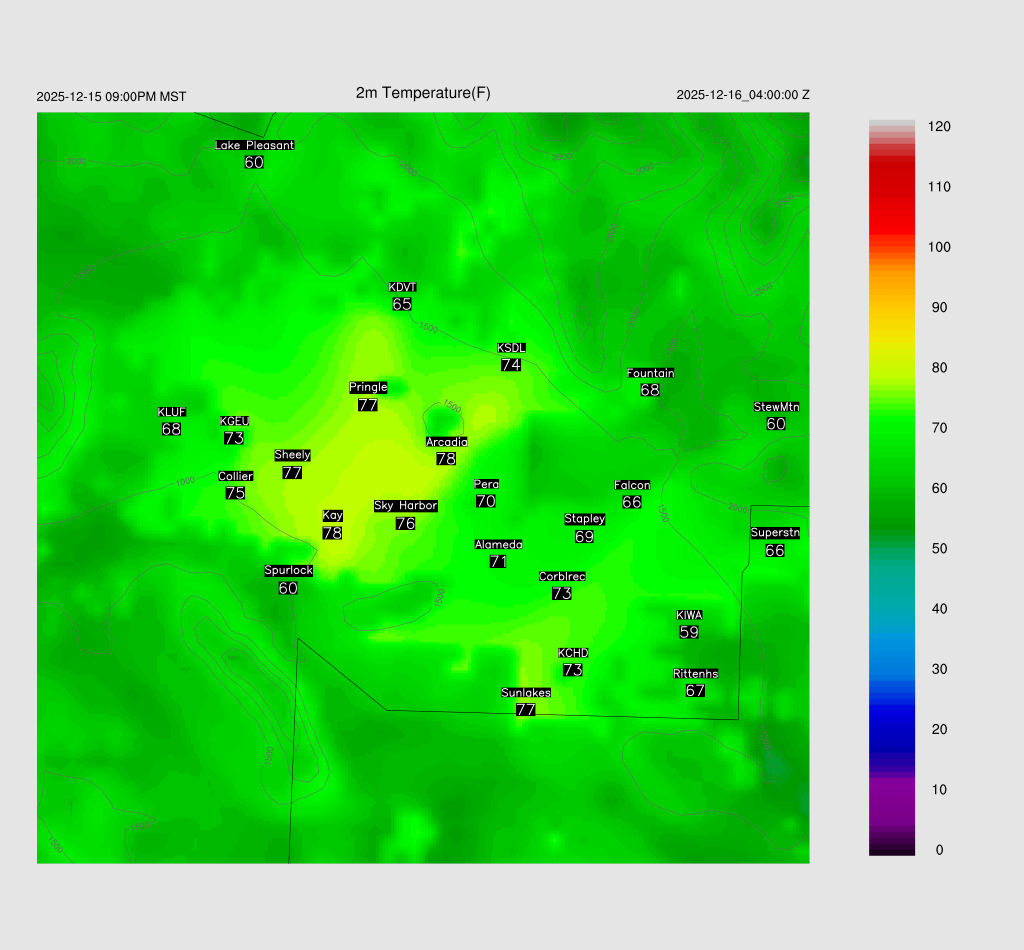Click the blue 30 level on colorbar

point(892,669)
